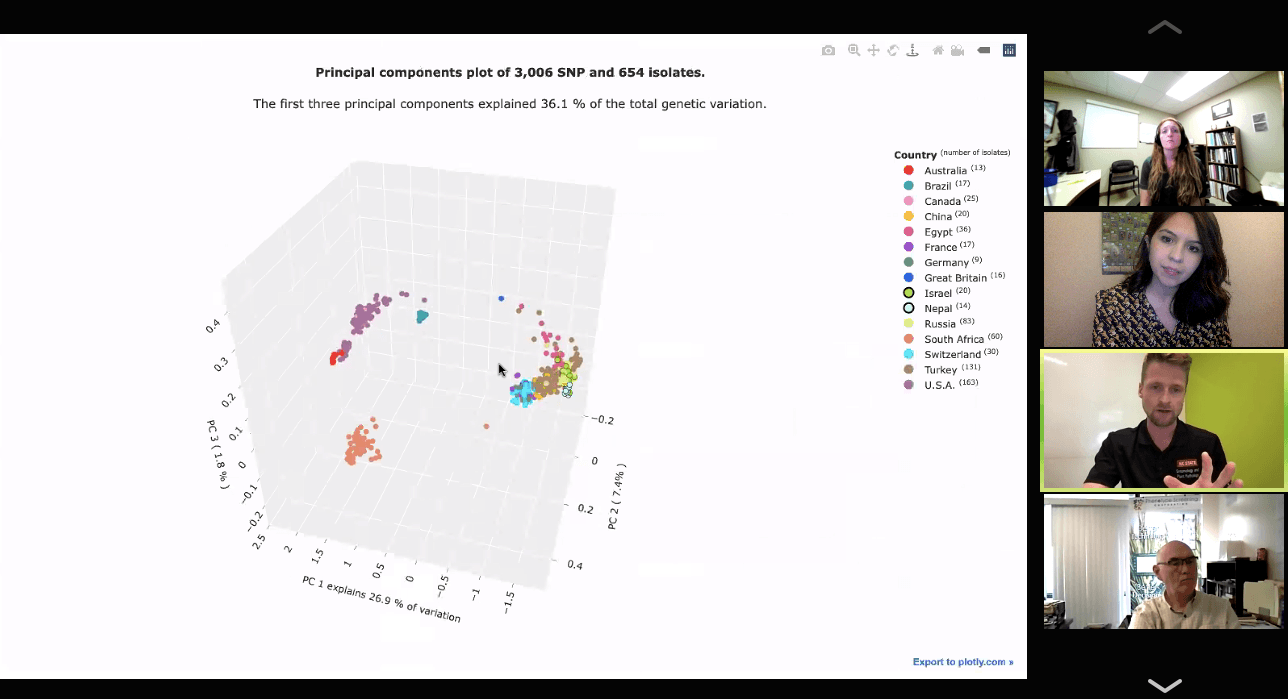Reset camera to default home view
The image size is (1288, 699).
[x=938, y=50]
